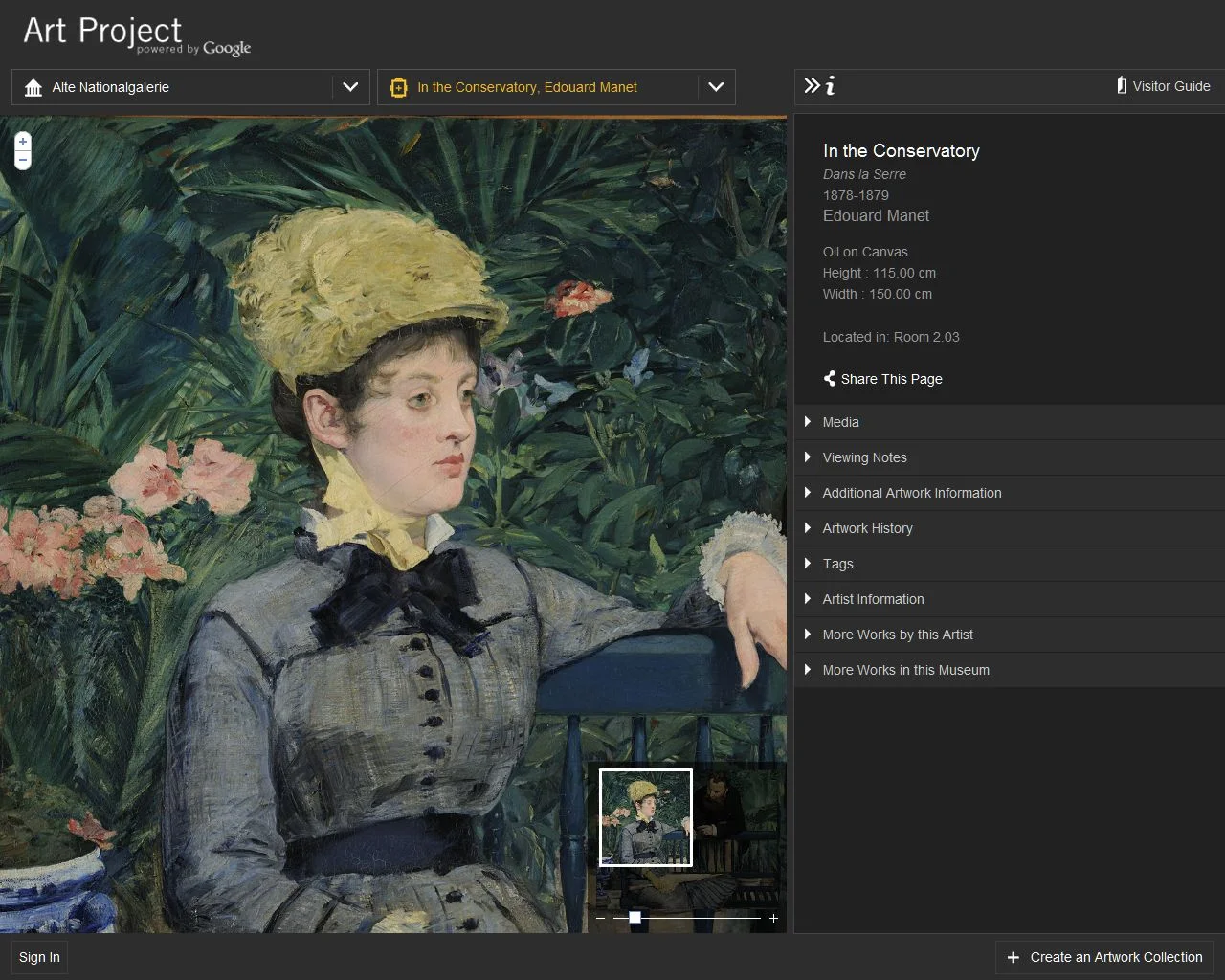Click the Sign In button
Image resolution: width=1225 pixels, height=980 pixels.
tap(38, 957)
